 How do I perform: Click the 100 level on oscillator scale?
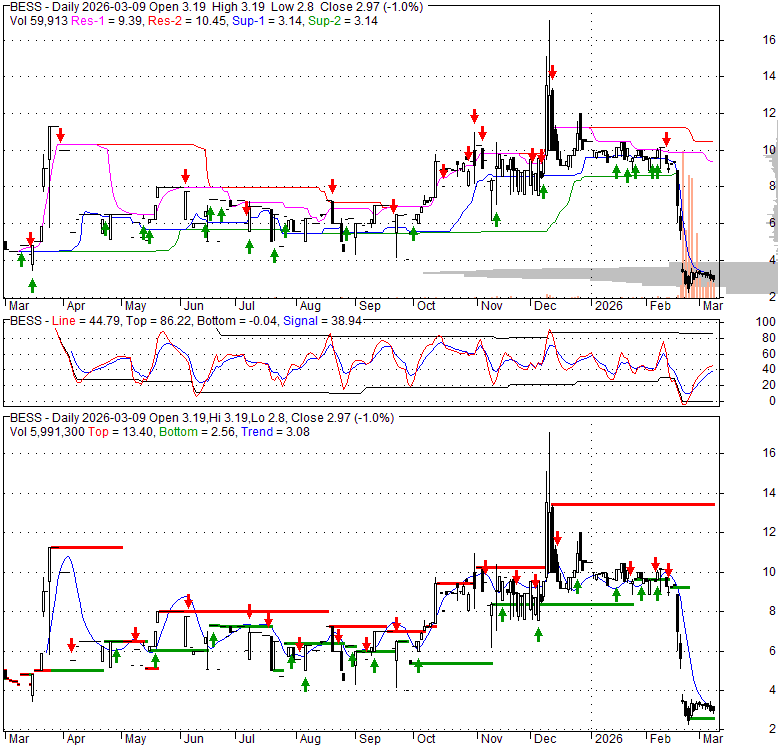[x=766, y=322]
